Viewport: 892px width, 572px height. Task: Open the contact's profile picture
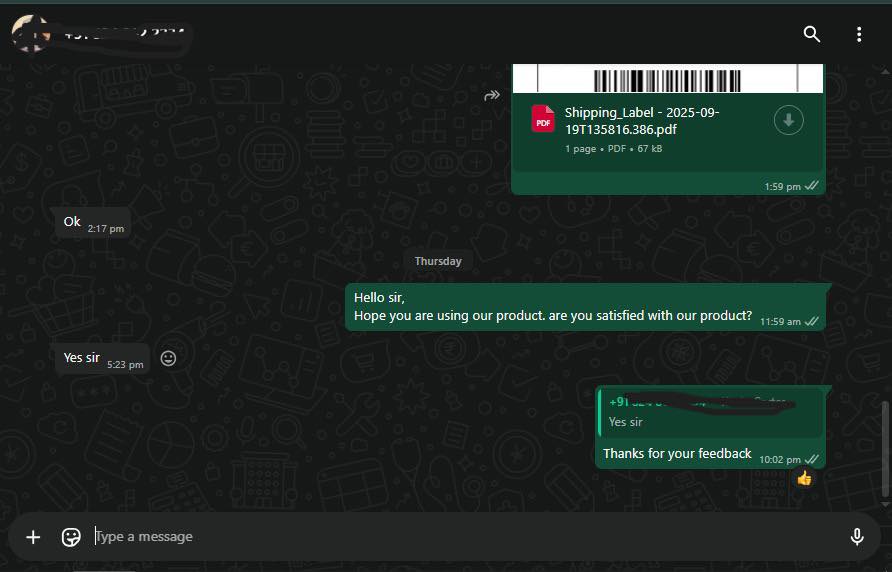pyautogui.click(x=30, y=34)
